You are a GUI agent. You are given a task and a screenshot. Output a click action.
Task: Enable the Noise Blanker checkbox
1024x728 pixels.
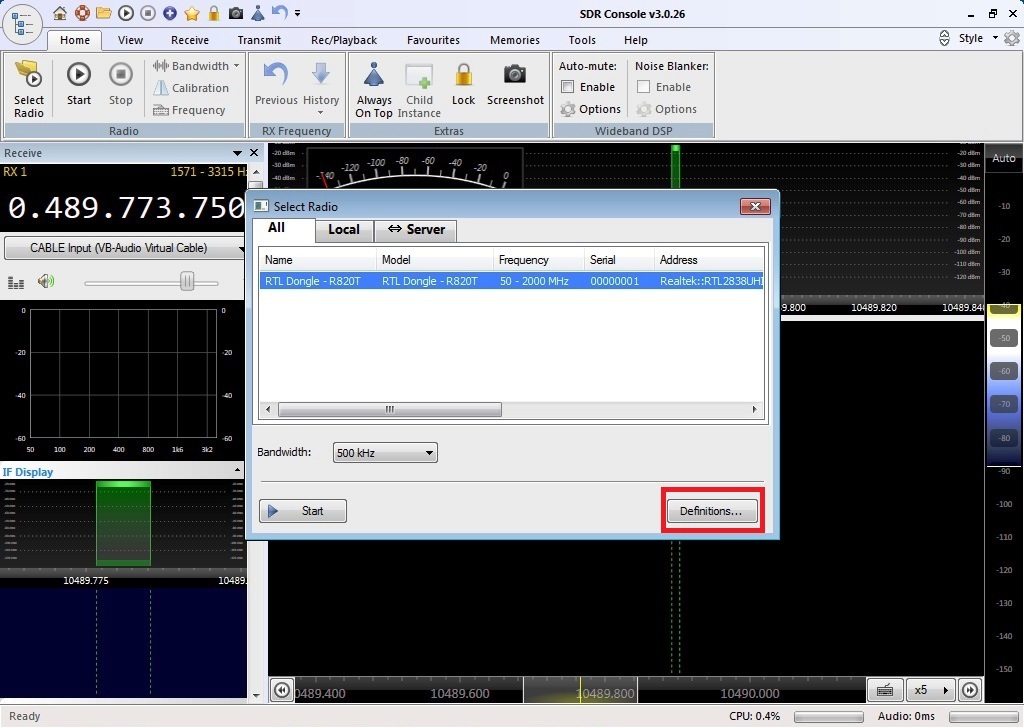pos(644,87)
